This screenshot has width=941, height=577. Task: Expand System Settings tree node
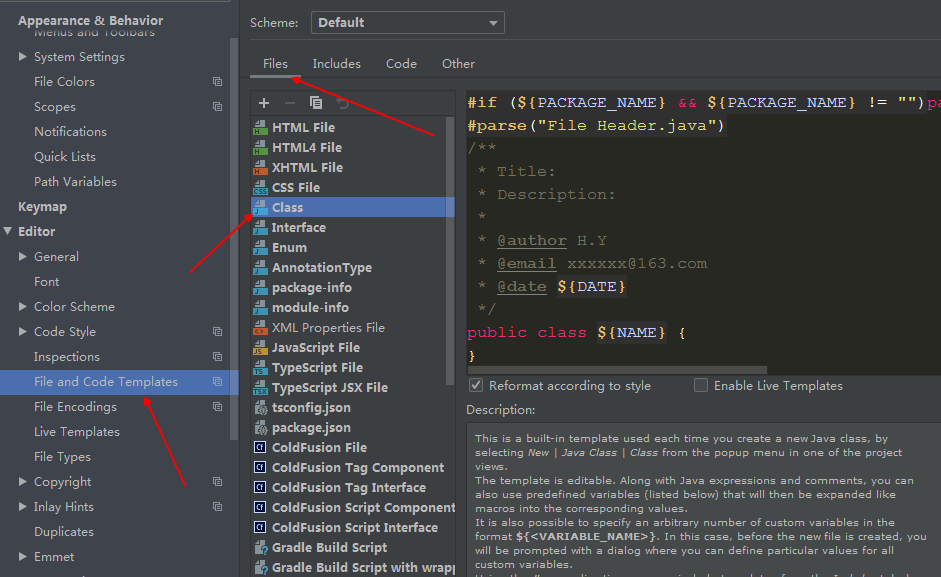[23, 56]
